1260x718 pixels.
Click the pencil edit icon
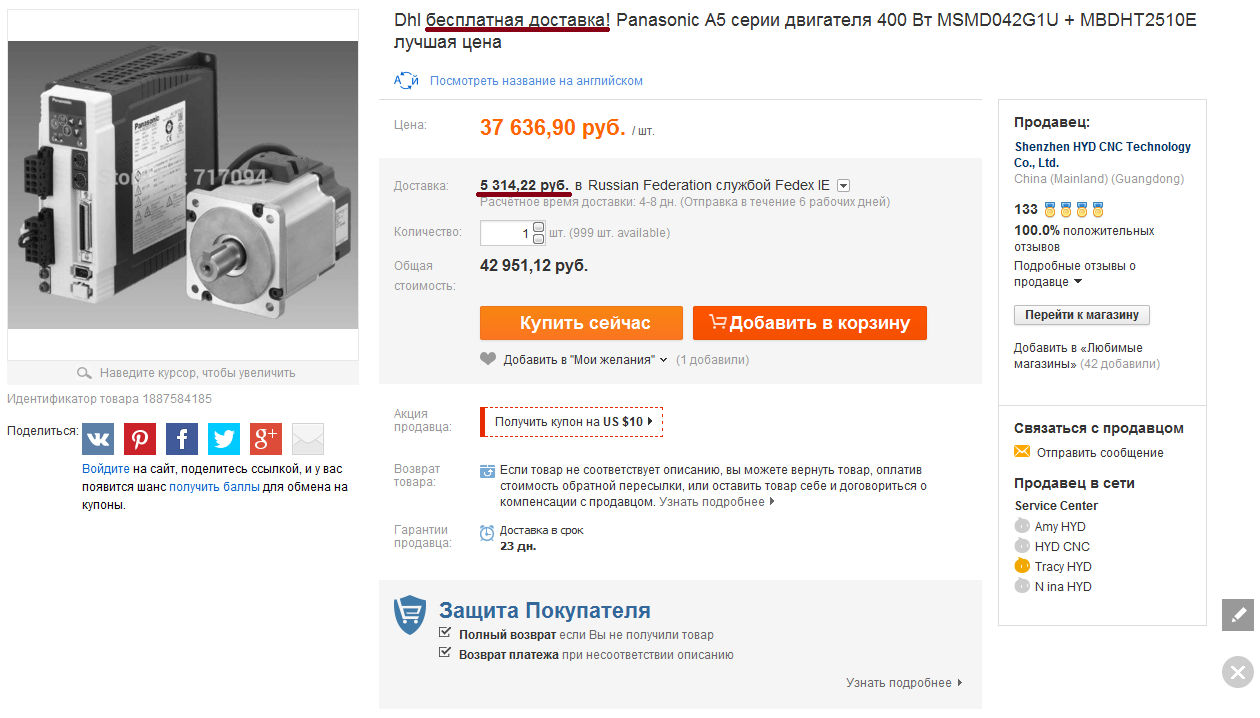[x=1238, y=614]
